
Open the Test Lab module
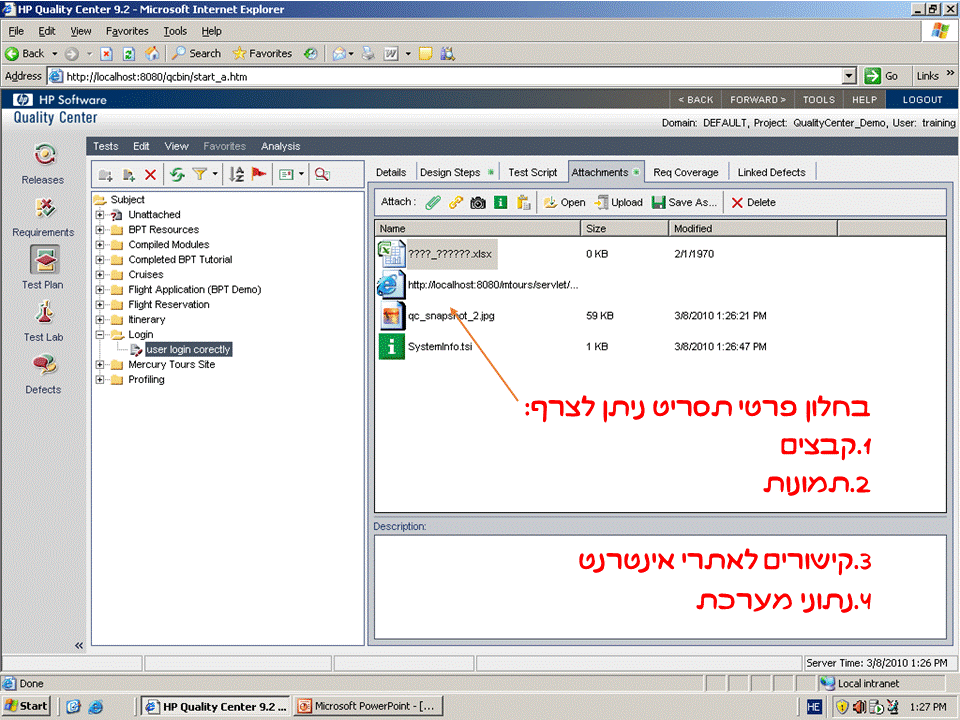[43, 321]
